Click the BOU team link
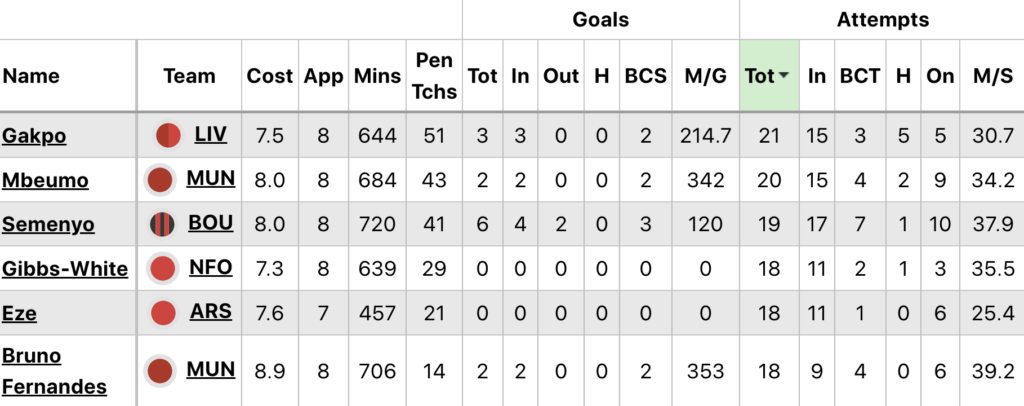Screen dimensions: 1024x406 pos(211,223)
